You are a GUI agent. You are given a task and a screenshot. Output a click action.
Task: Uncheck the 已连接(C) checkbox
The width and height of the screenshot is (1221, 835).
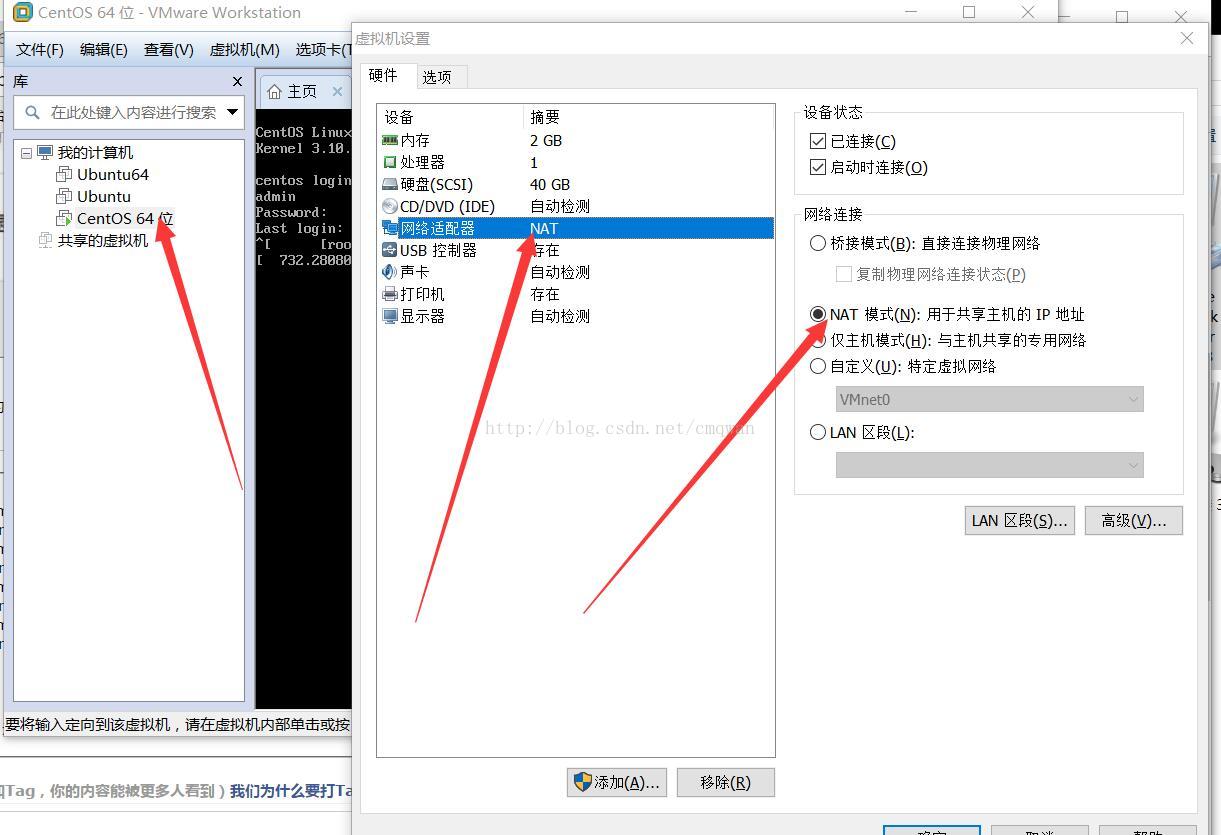tap(818, 142)
